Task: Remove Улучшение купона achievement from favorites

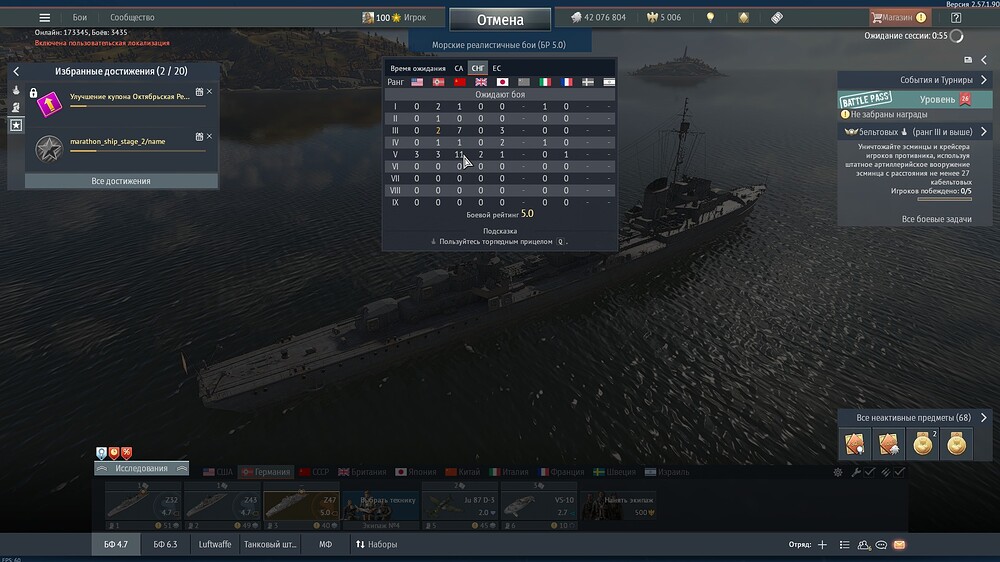Action: [209, 92]
